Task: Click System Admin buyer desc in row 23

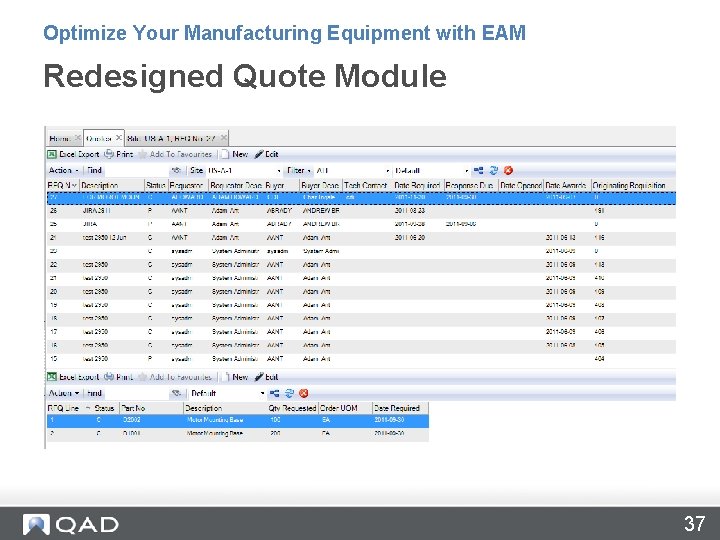Action: point(321,251)
